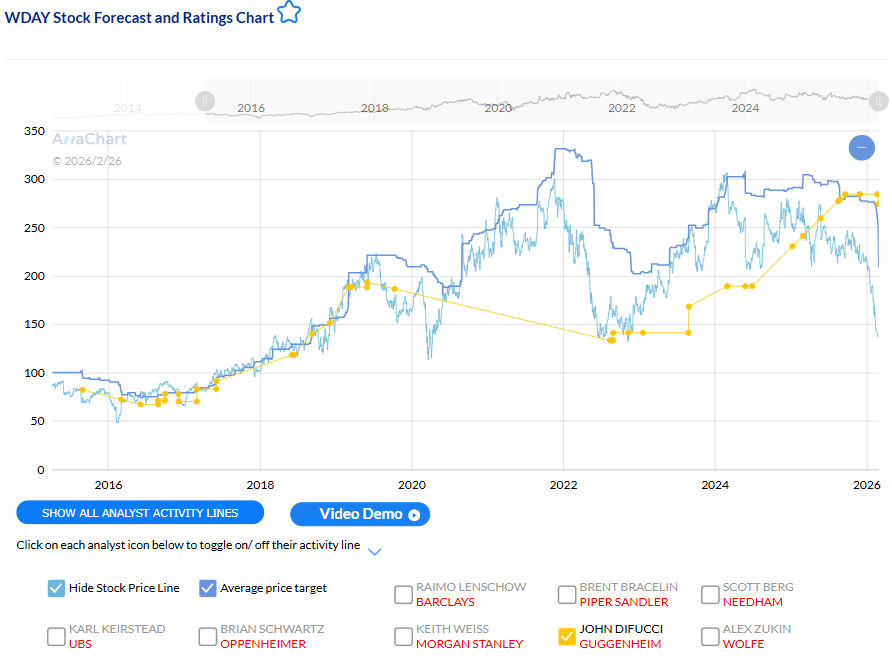The height and width of the screenshot is (661, 892).
Task: Toggle Scott Berg Needham analyst line
Action: tap(710, 595)
